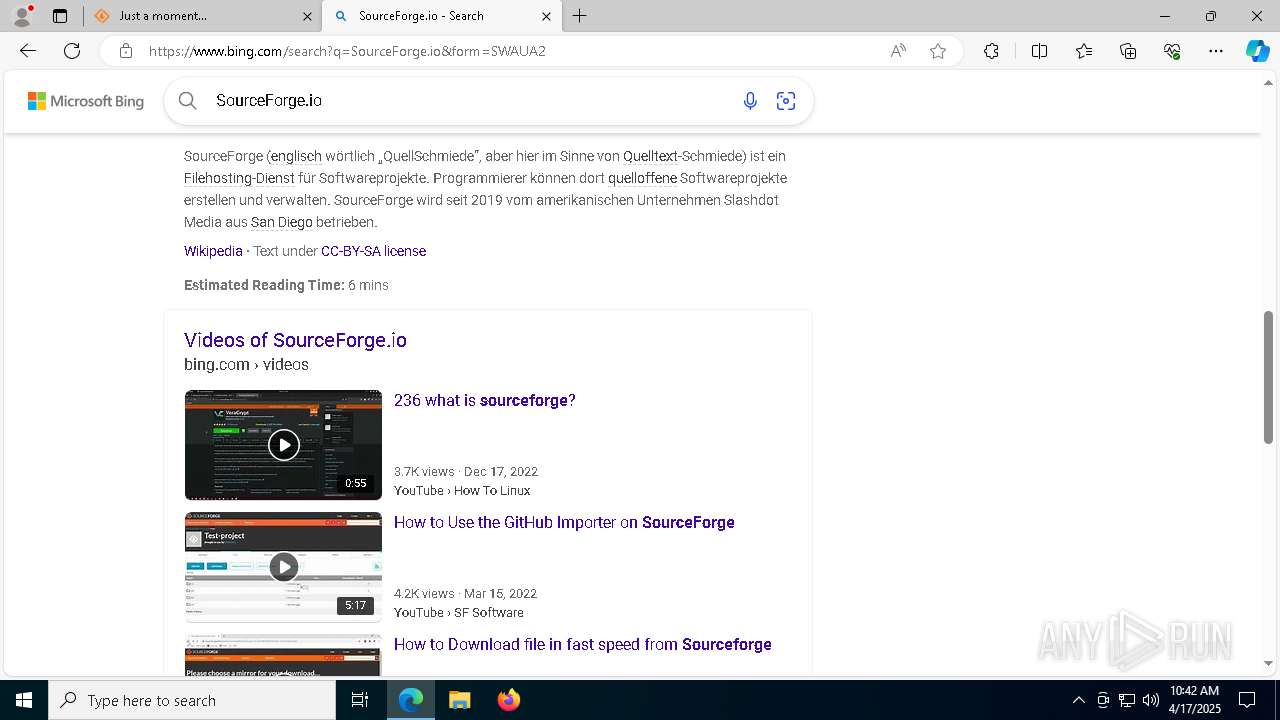The width and height of the screenshot is (1280, 720).
Task: Refresh the current page
Action: (72, 51)
